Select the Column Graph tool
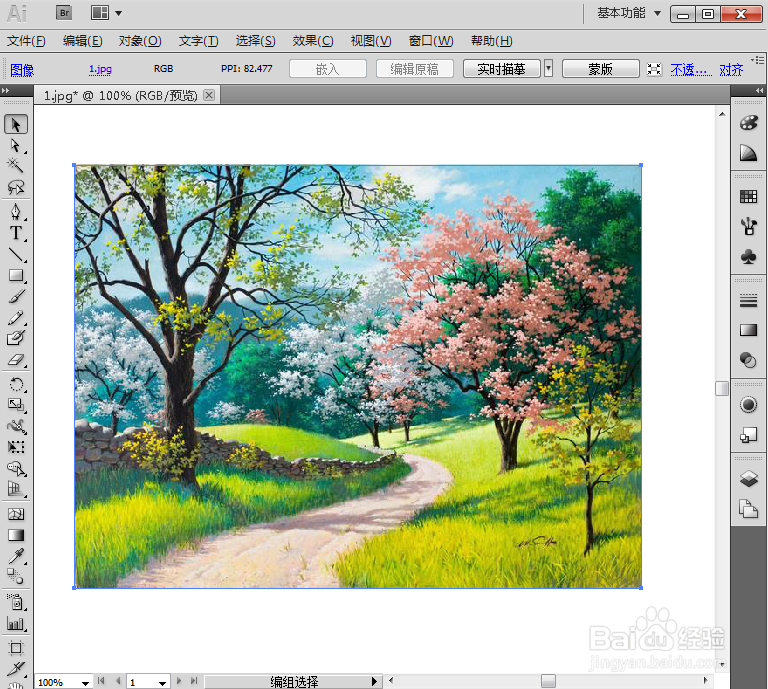Image resolution: width=768 pixels, height=689 pixels. coord(16,623)
